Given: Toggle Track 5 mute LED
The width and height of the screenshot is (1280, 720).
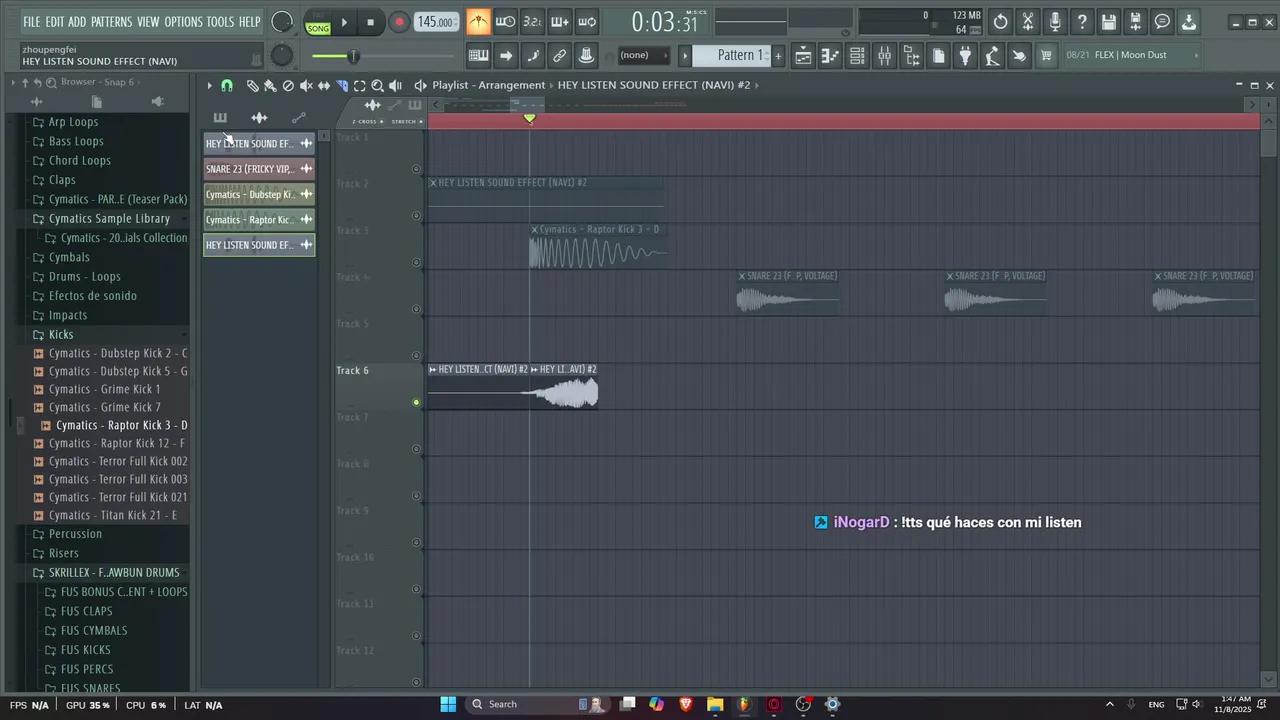Looking at the screenshot, I should (x=416, y=356).
